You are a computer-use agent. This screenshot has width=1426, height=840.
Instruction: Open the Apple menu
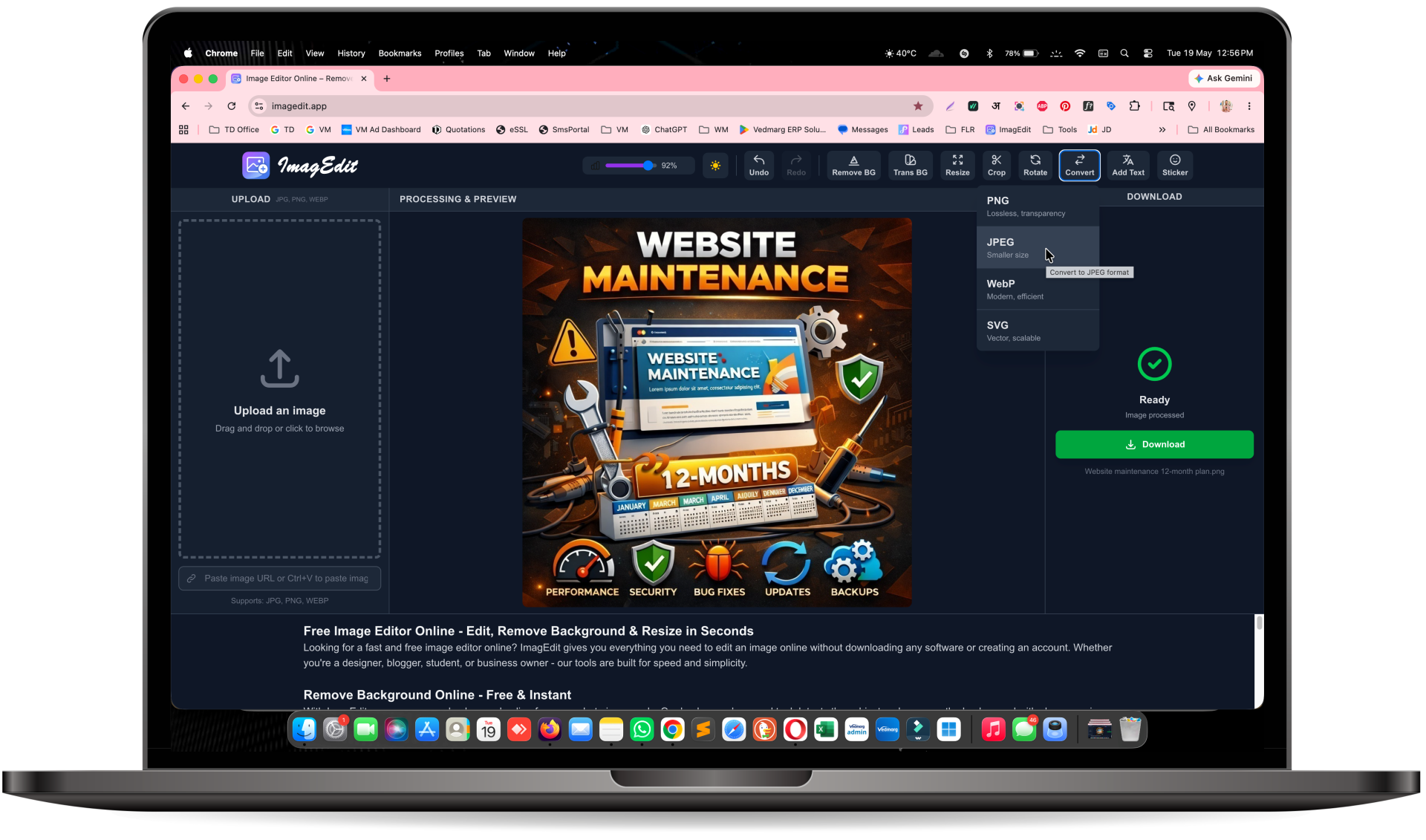[188, 53]
